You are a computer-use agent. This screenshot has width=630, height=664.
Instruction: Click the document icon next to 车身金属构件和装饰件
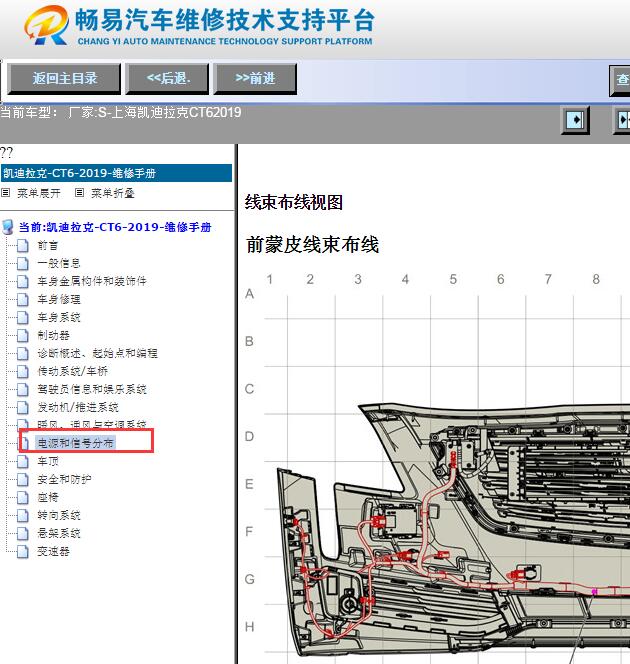(22, 281)
